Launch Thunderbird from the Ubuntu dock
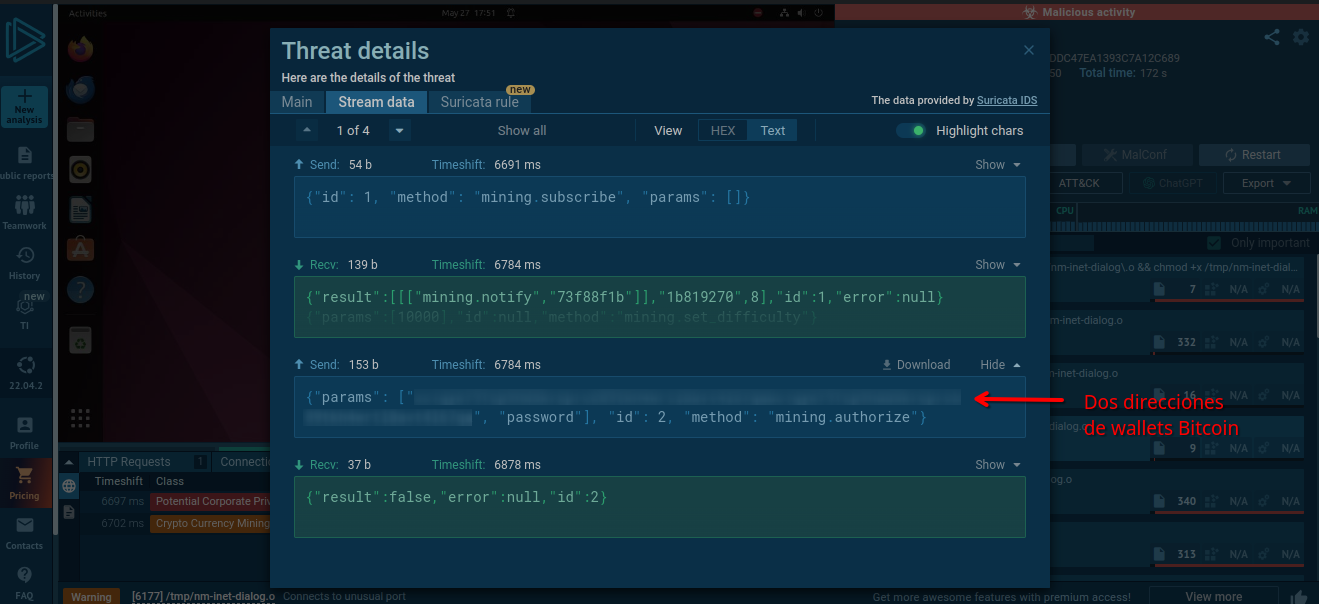The image size is (1319, 604). pyautogui.click(x=80, y=89)
